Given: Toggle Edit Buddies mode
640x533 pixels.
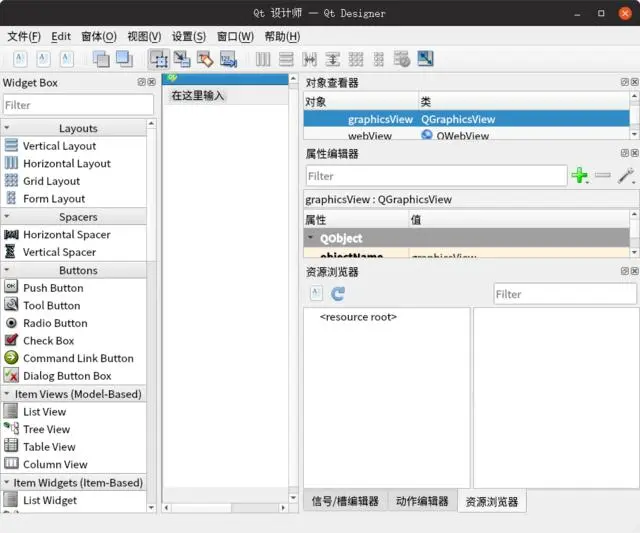Looking at the screenshot, I should (x=205, y=59).
